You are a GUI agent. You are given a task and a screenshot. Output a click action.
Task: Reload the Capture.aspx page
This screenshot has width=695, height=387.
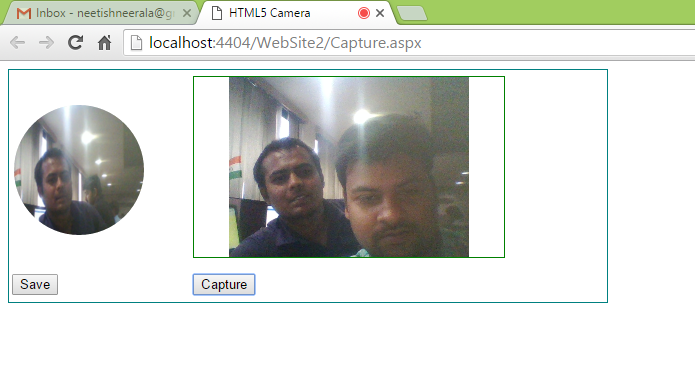(x=75, y=43)
